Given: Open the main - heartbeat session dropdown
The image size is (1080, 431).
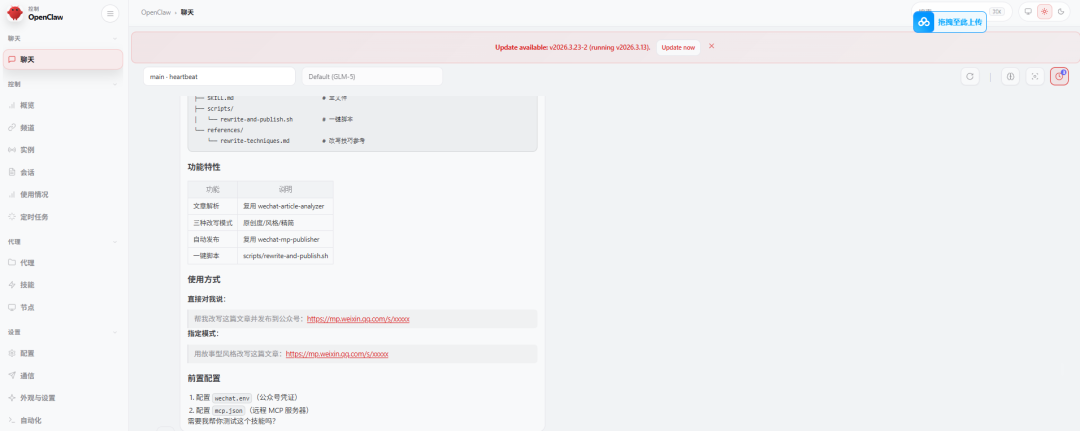Looking at the screenshot, I should 219,76.
